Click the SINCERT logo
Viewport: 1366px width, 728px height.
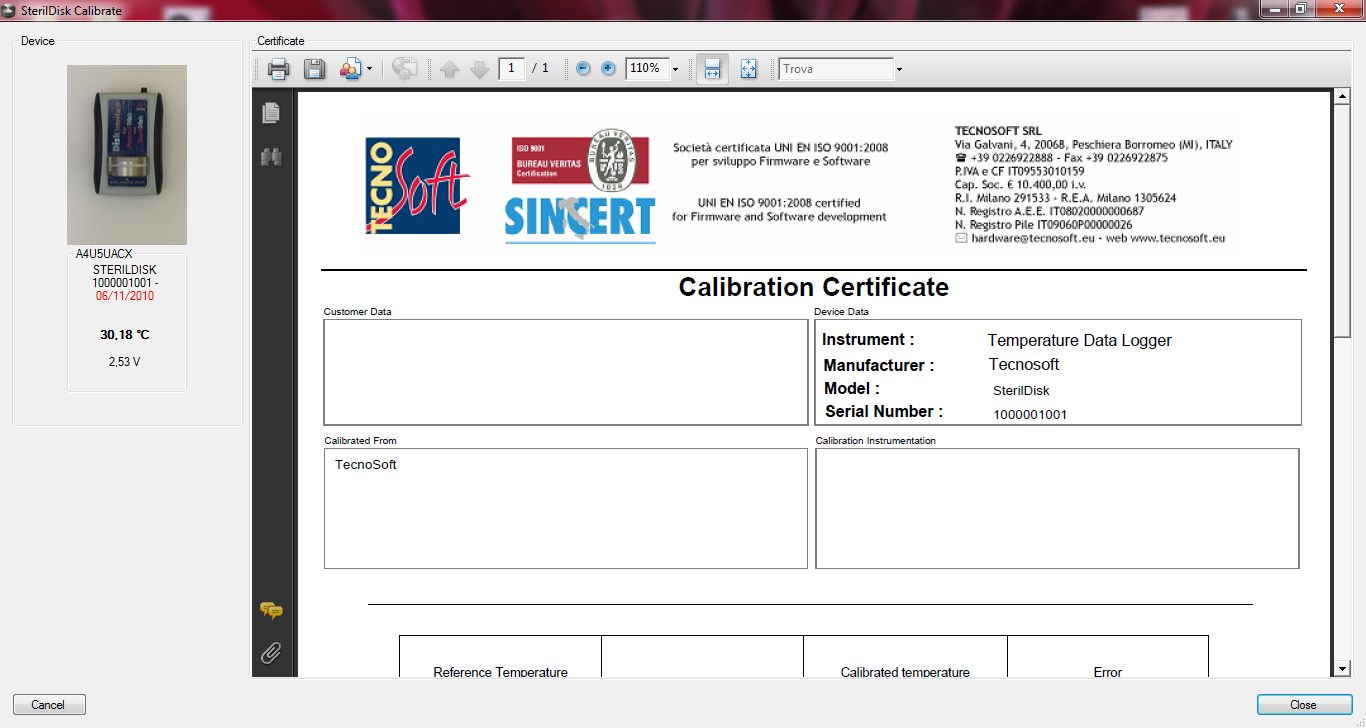(580, 218)
